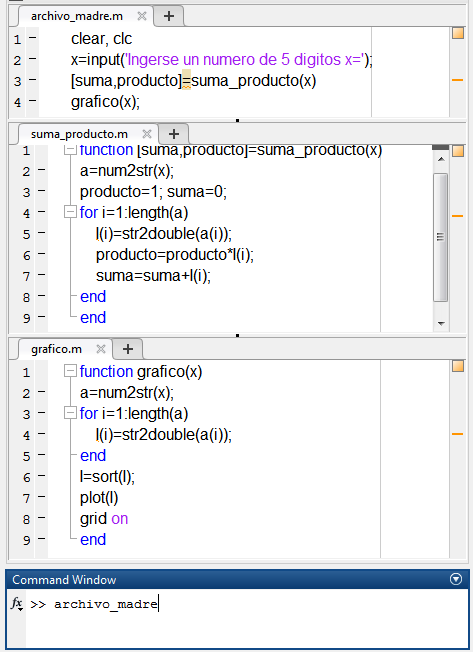Click the line 'producto=producto*l(i);'
The width and height of the screenshot is (473, 652).
(175, 254)
